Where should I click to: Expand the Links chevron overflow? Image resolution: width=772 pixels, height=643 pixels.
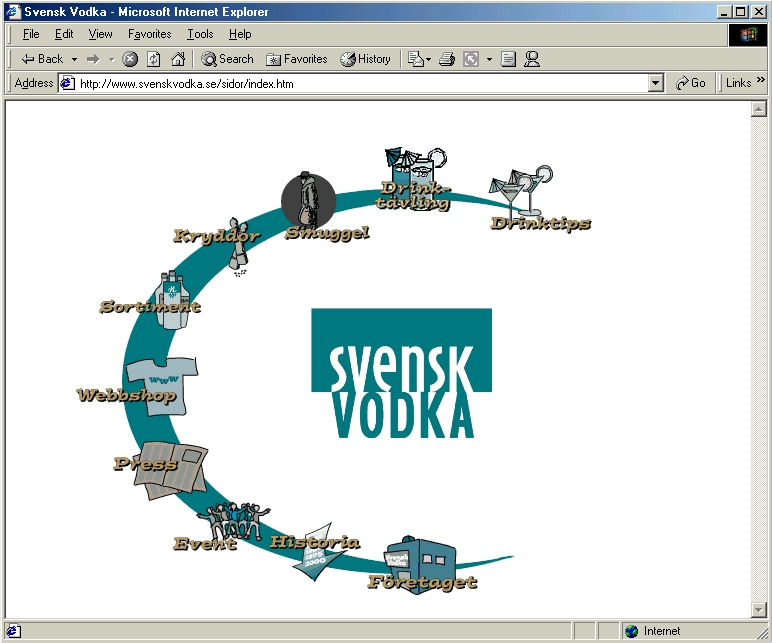(760, 79)
